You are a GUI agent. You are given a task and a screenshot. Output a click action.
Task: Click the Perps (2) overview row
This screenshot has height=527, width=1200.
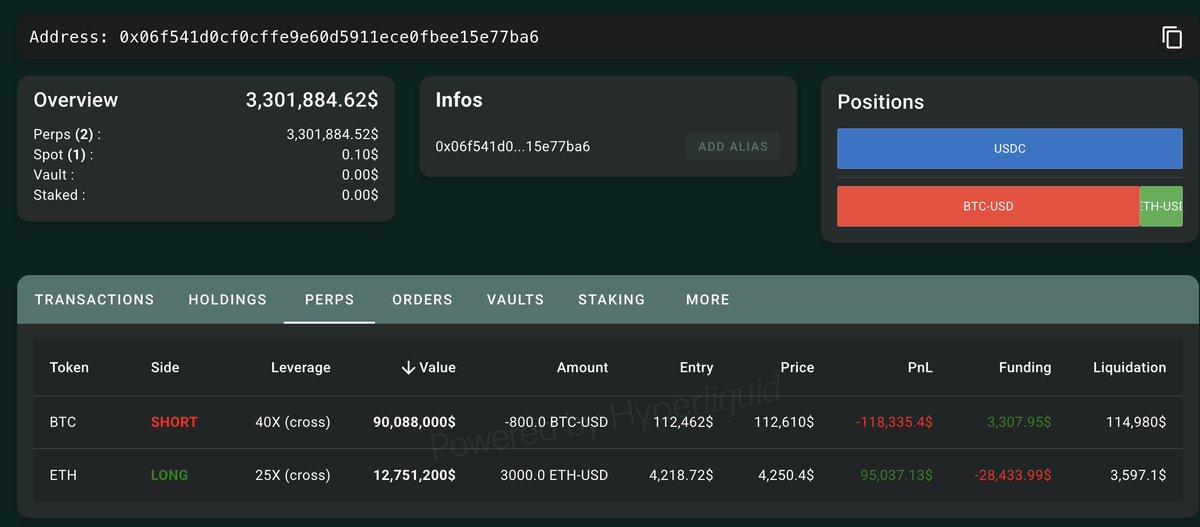coord(206,134)
